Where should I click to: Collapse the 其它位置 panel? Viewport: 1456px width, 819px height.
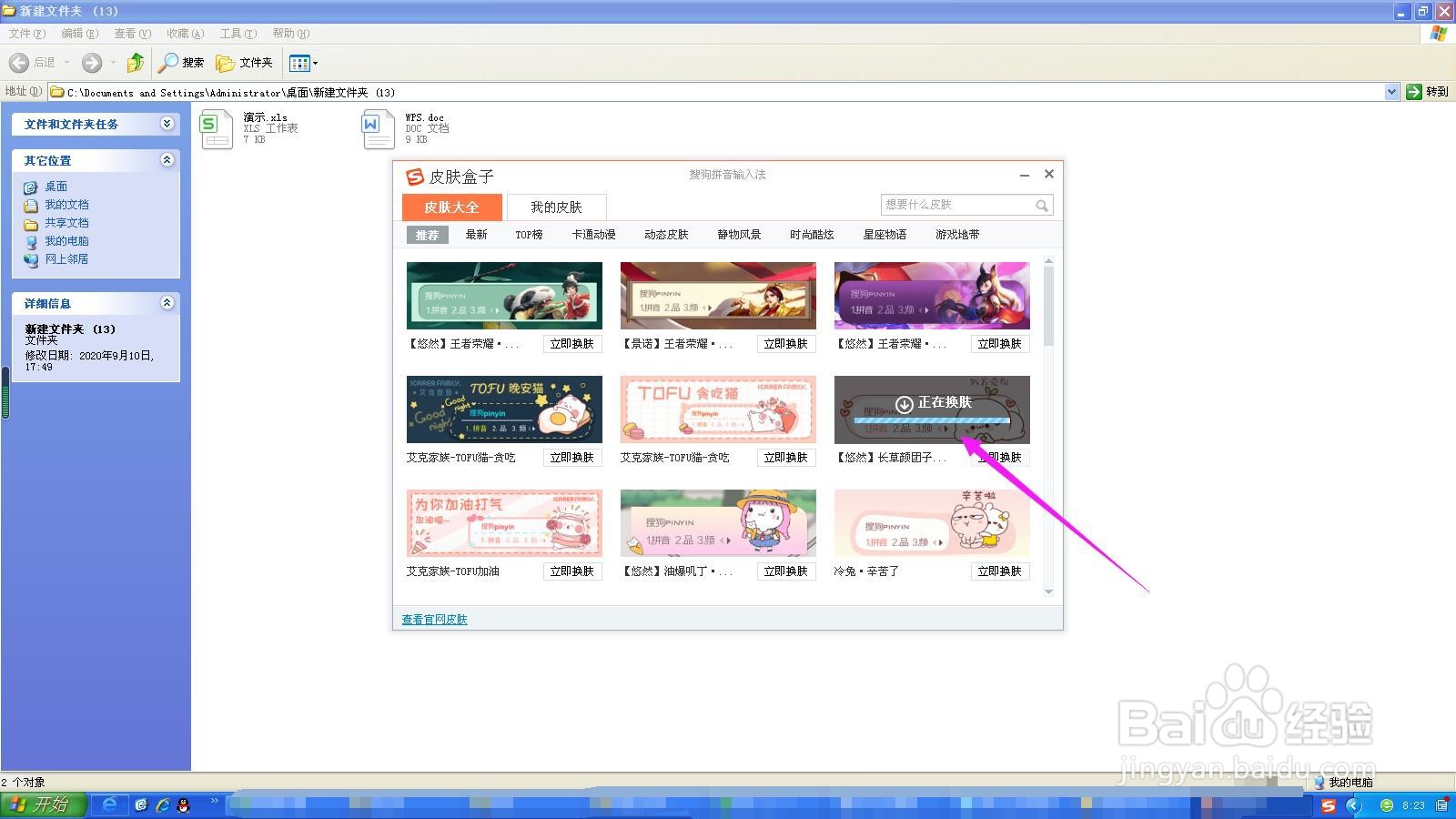click(167, 160)
